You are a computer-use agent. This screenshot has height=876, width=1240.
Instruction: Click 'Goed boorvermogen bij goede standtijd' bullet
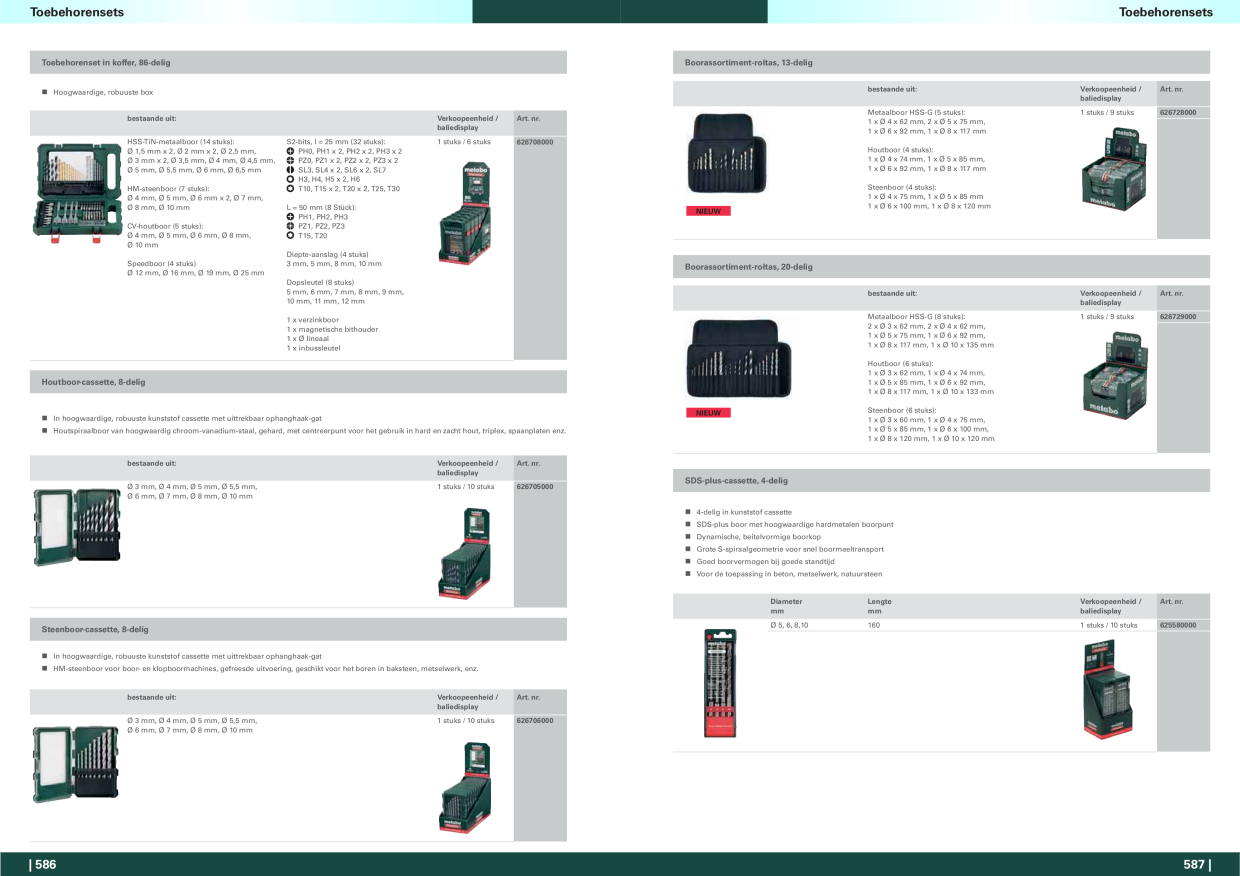pyautogui.click(x=764, y=561)
